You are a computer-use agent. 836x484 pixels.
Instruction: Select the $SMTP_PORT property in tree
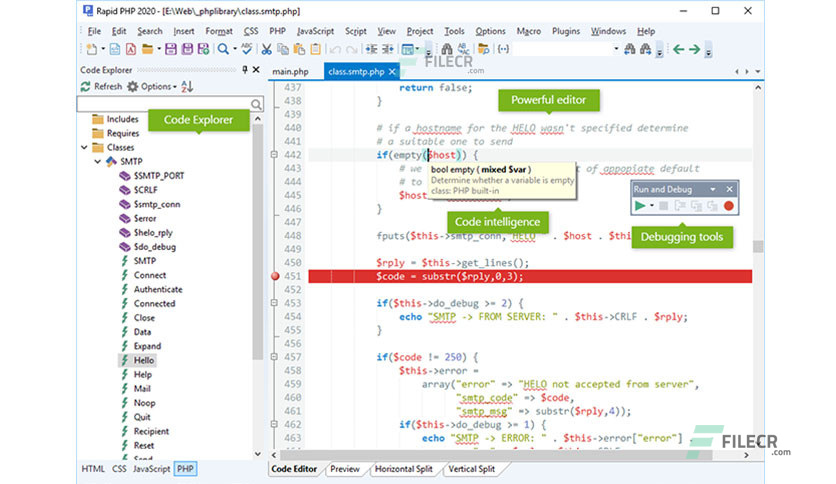(158, 175)
